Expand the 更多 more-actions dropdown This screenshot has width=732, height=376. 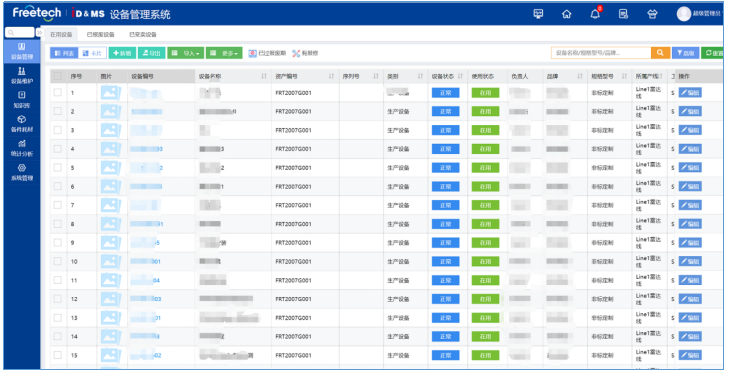[x=224, y=53]
